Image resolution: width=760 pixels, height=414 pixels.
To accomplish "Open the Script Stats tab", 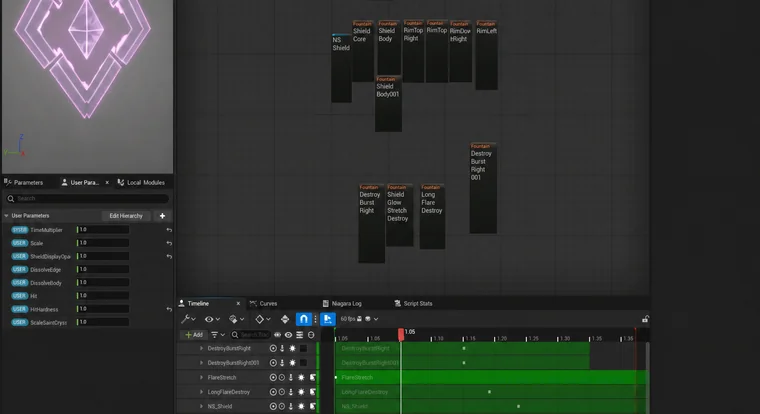I will [417, 303].
